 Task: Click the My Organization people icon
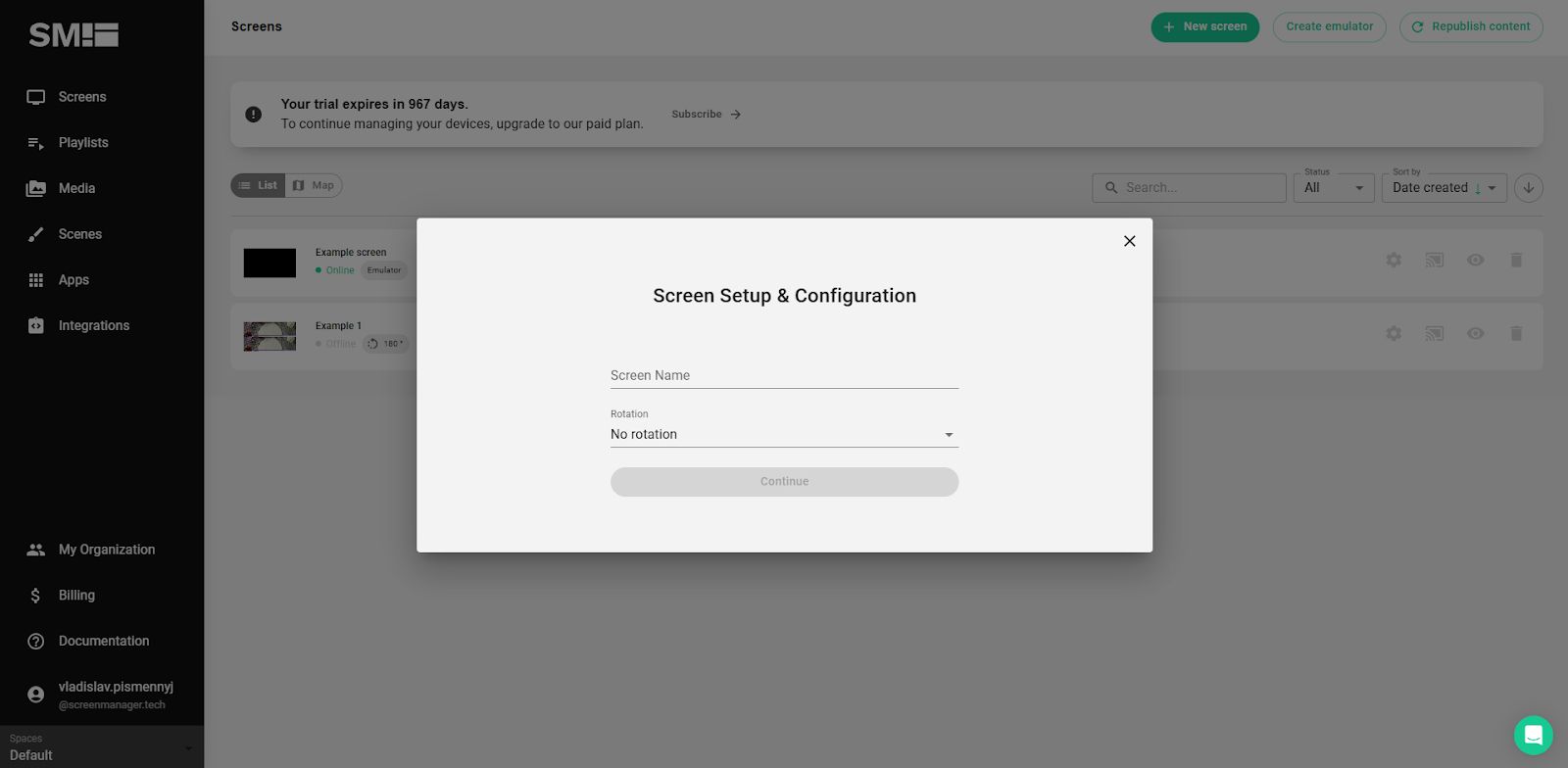pos(36,550)
